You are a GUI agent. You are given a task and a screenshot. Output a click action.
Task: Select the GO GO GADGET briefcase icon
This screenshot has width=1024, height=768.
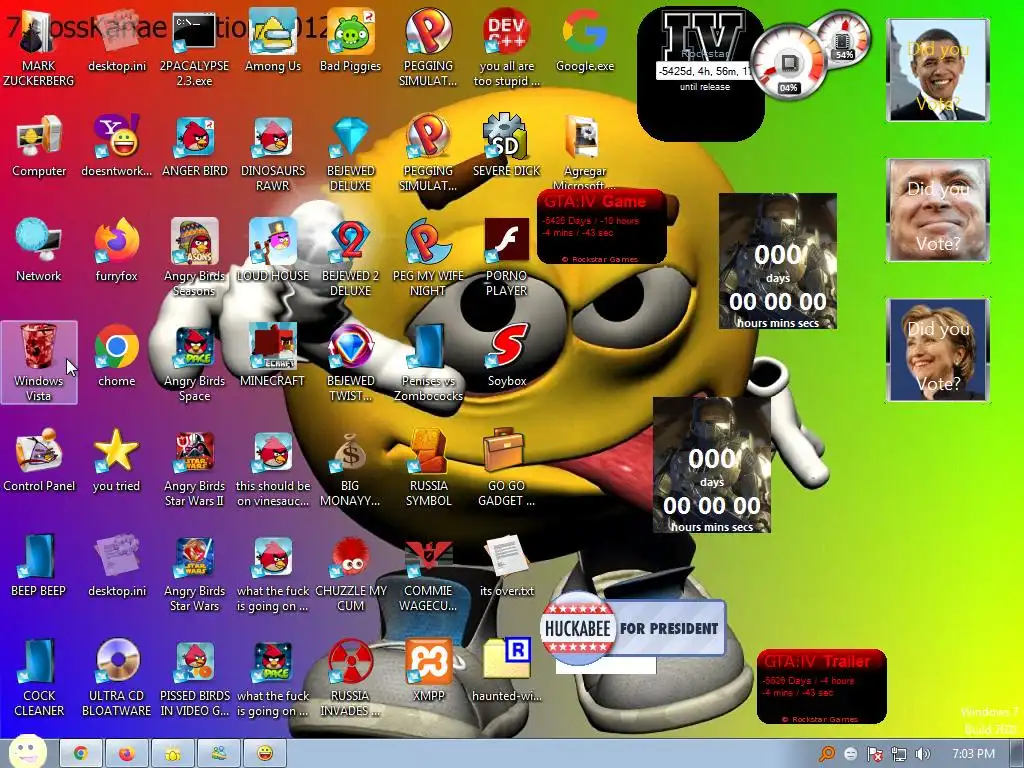(x=507, y=468)
